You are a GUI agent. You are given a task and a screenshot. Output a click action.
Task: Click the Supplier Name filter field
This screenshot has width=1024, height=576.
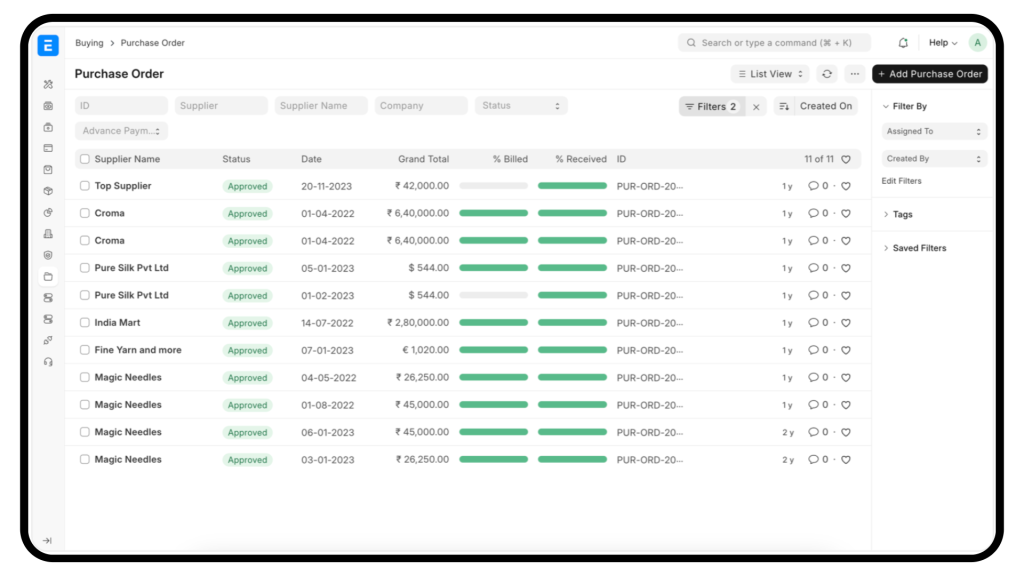[321, 106]
